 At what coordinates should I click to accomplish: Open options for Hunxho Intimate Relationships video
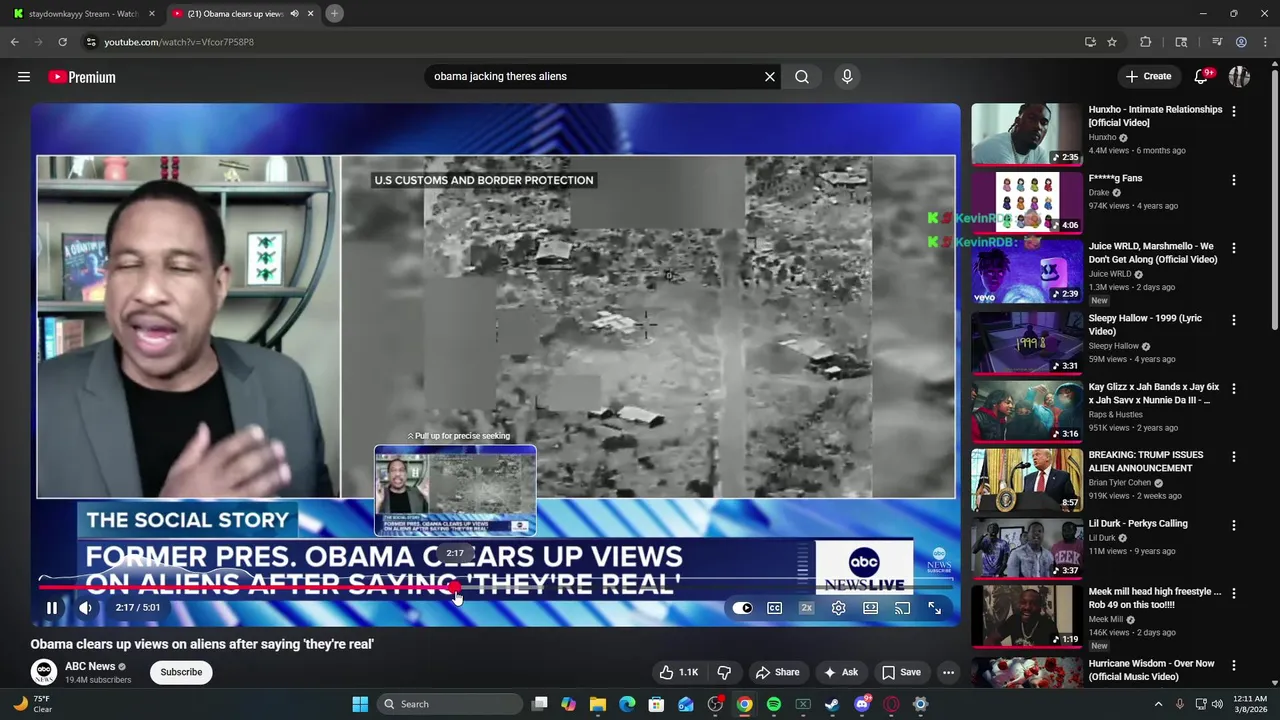pyautogui.click(x=1234, y=112)
